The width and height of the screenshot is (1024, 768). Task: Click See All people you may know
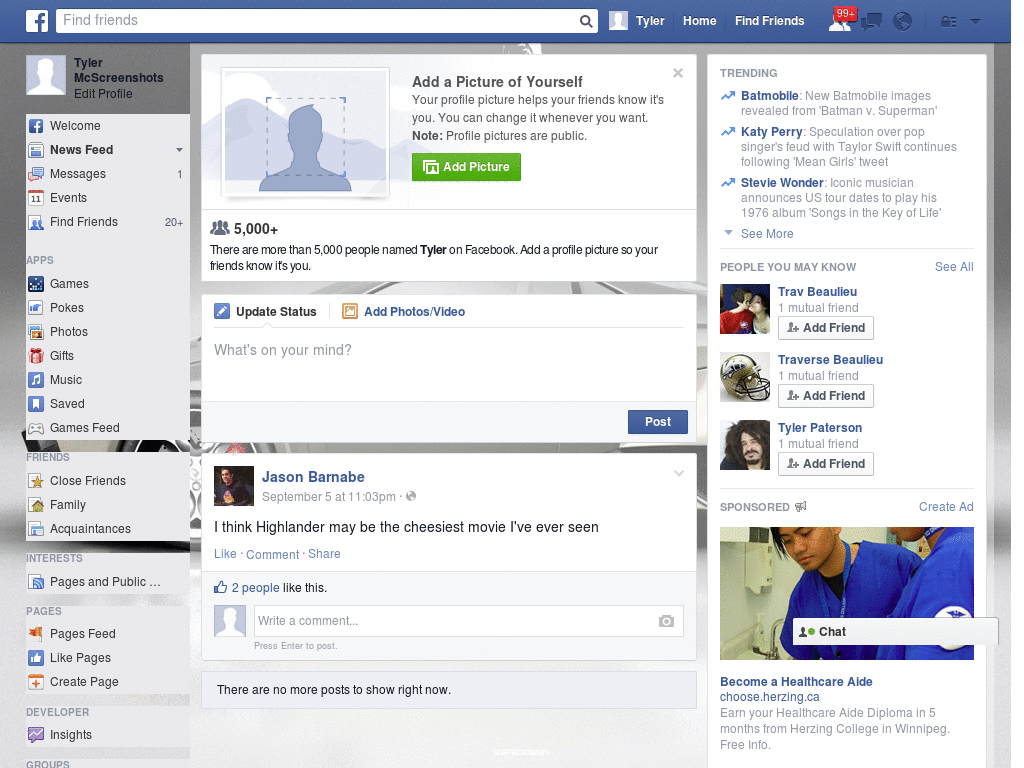[x=953, y=266]
